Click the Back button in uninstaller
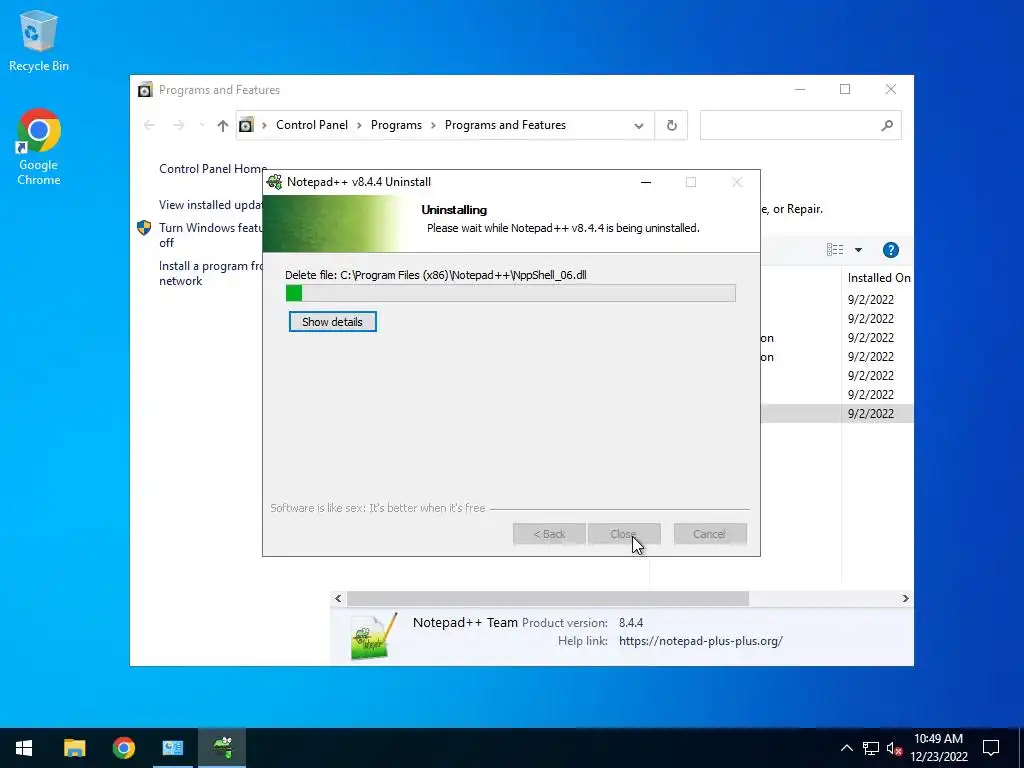1024x768 pixels. pyautogui.click(x=549, y=534)
